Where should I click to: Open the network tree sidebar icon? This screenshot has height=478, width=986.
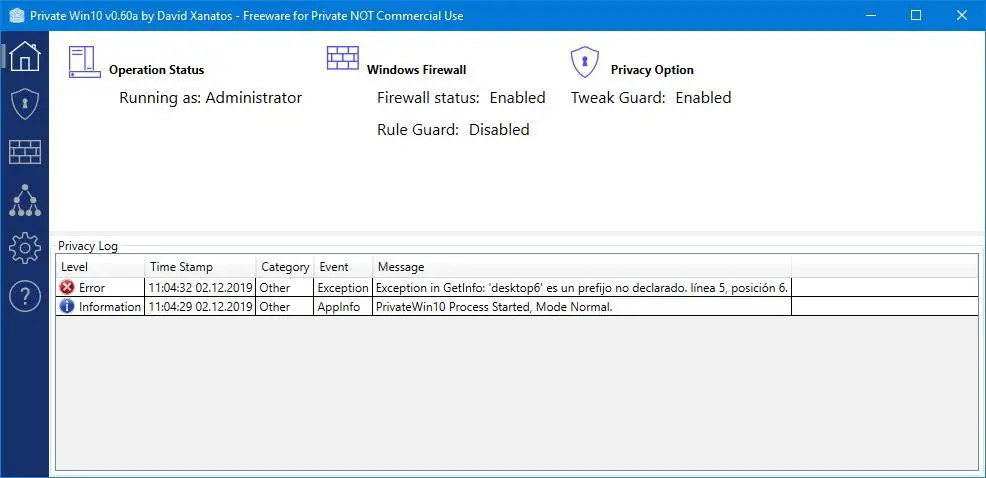pos(25,201)
